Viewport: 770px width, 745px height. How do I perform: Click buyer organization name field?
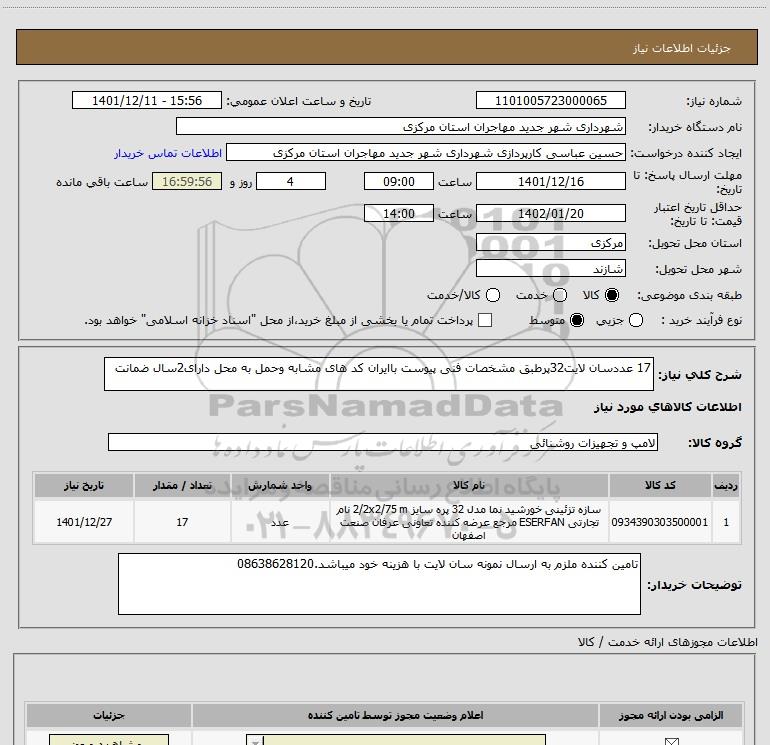coord(401,126)
